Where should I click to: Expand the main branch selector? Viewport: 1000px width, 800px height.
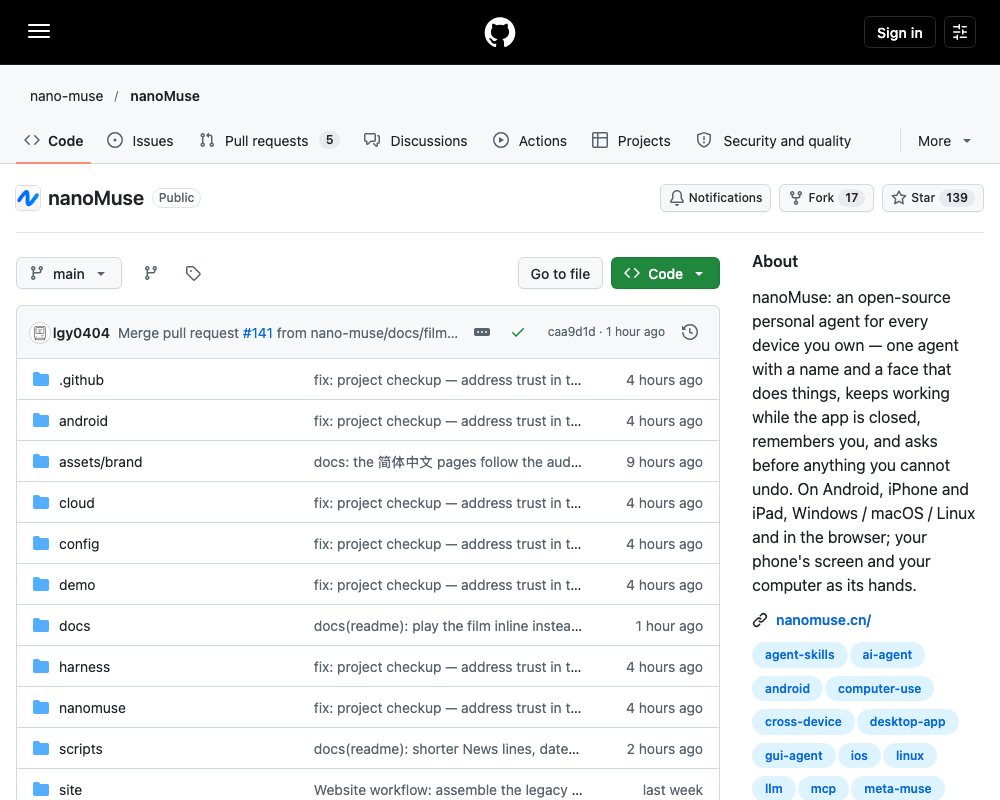(x=69, y=273)
